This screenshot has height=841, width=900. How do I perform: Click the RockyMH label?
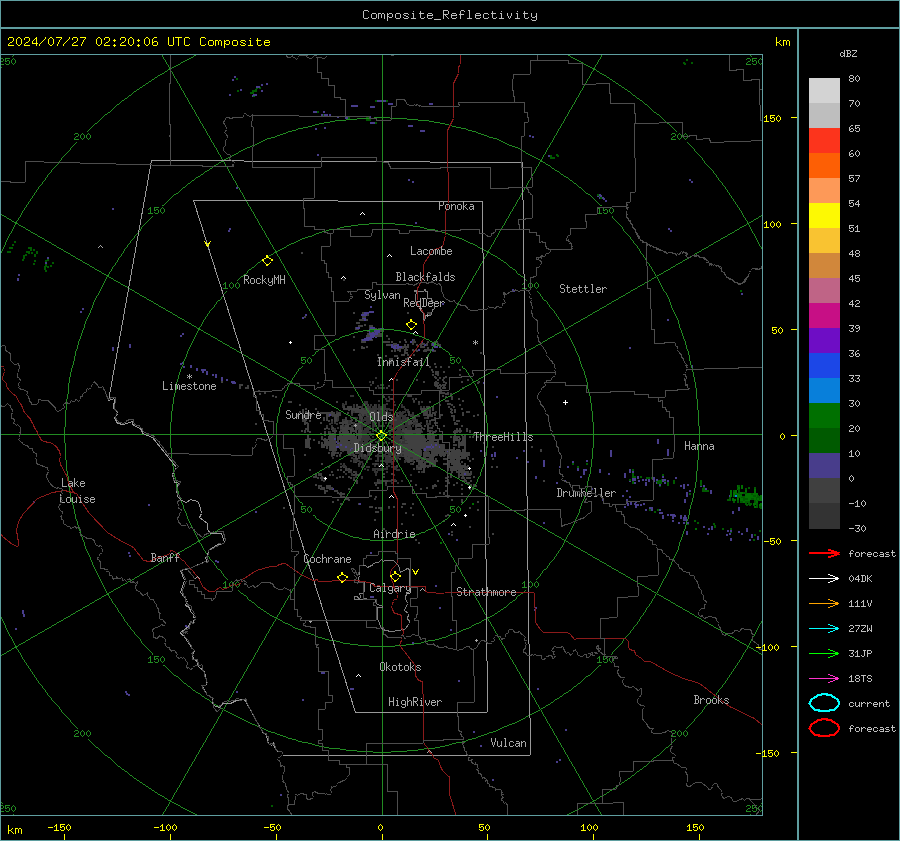(264, 280)
